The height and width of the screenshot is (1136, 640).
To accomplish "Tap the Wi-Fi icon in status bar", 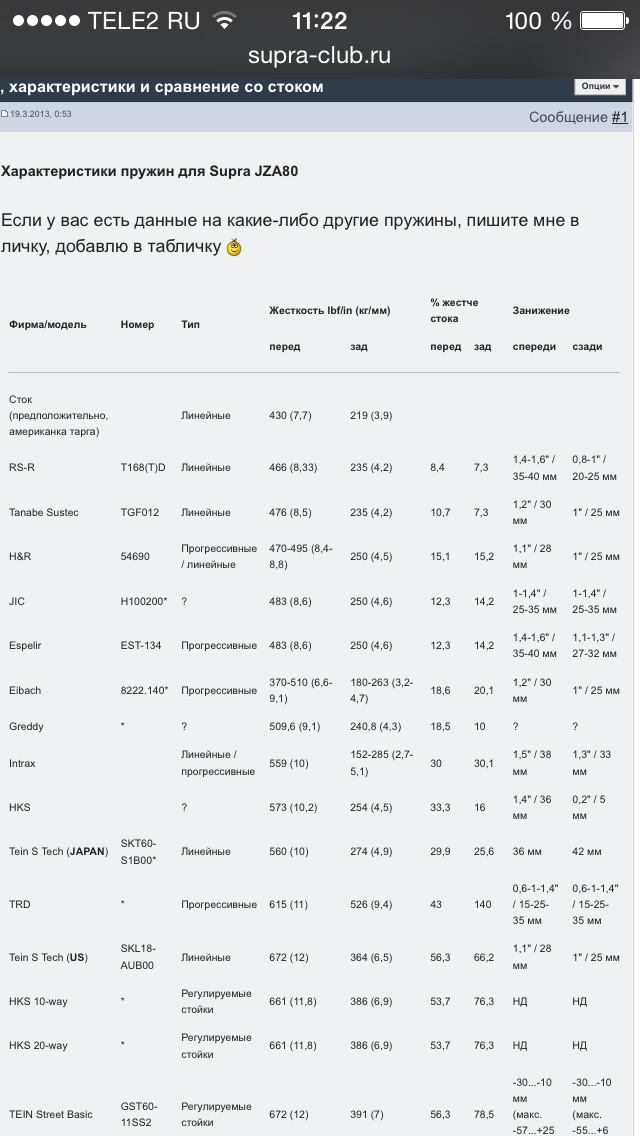I will [x=224, y=21].
